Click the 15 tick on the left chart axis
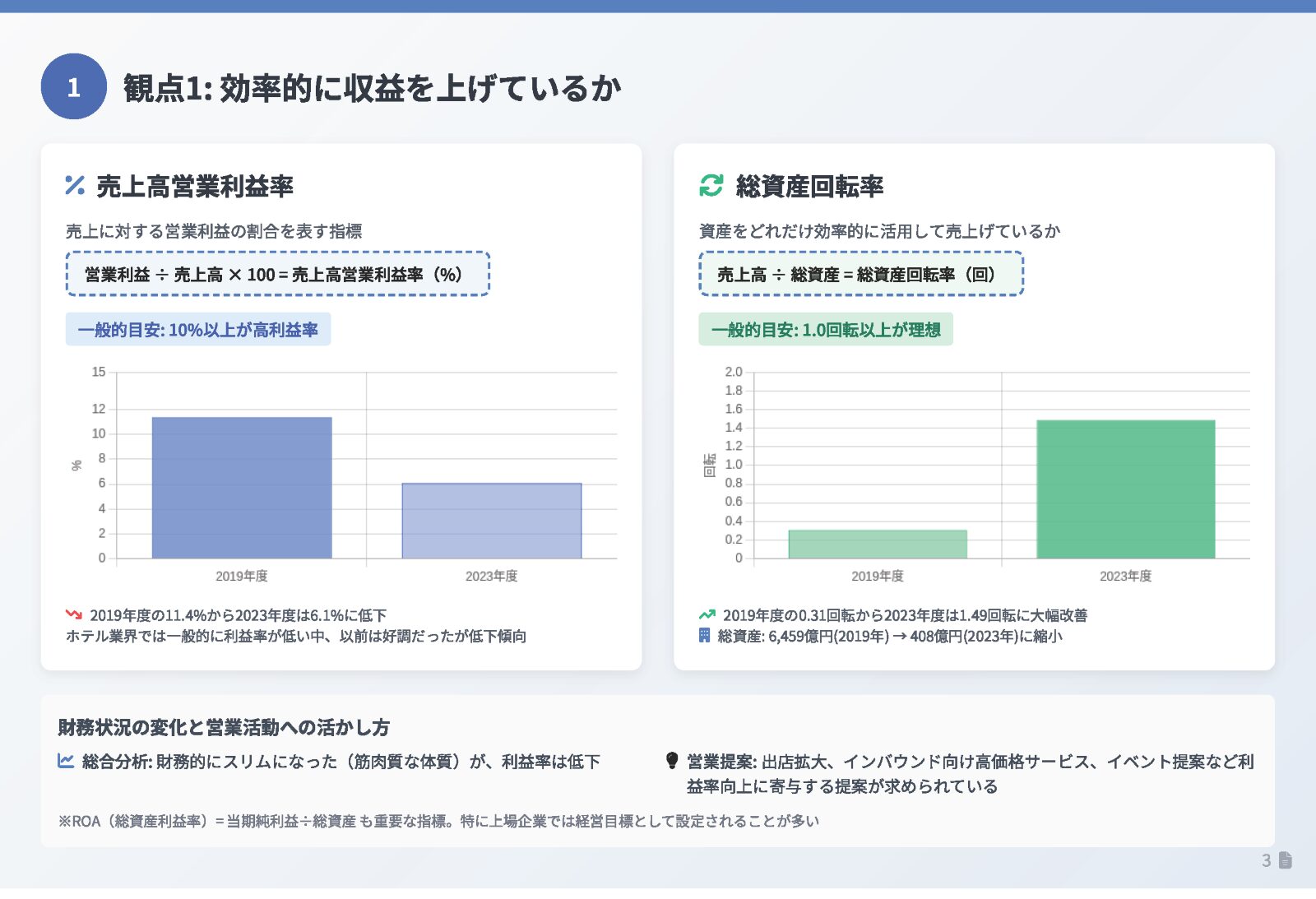The image size is (1316, 899). click(99, 372)
